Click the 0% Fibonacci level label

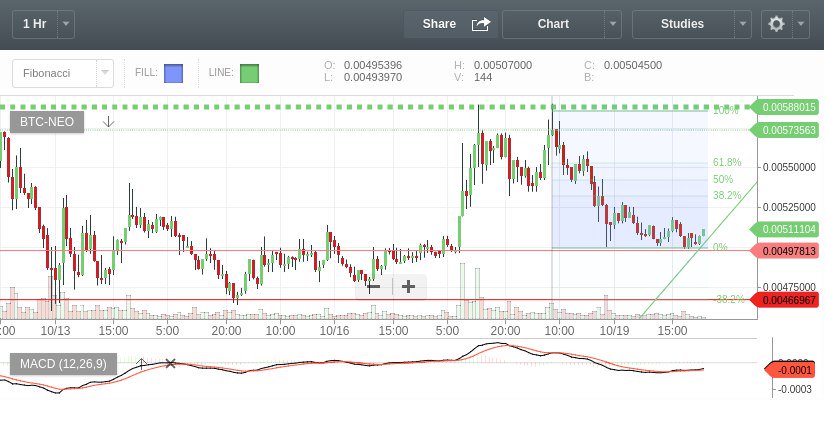click(x=720, y=247)
